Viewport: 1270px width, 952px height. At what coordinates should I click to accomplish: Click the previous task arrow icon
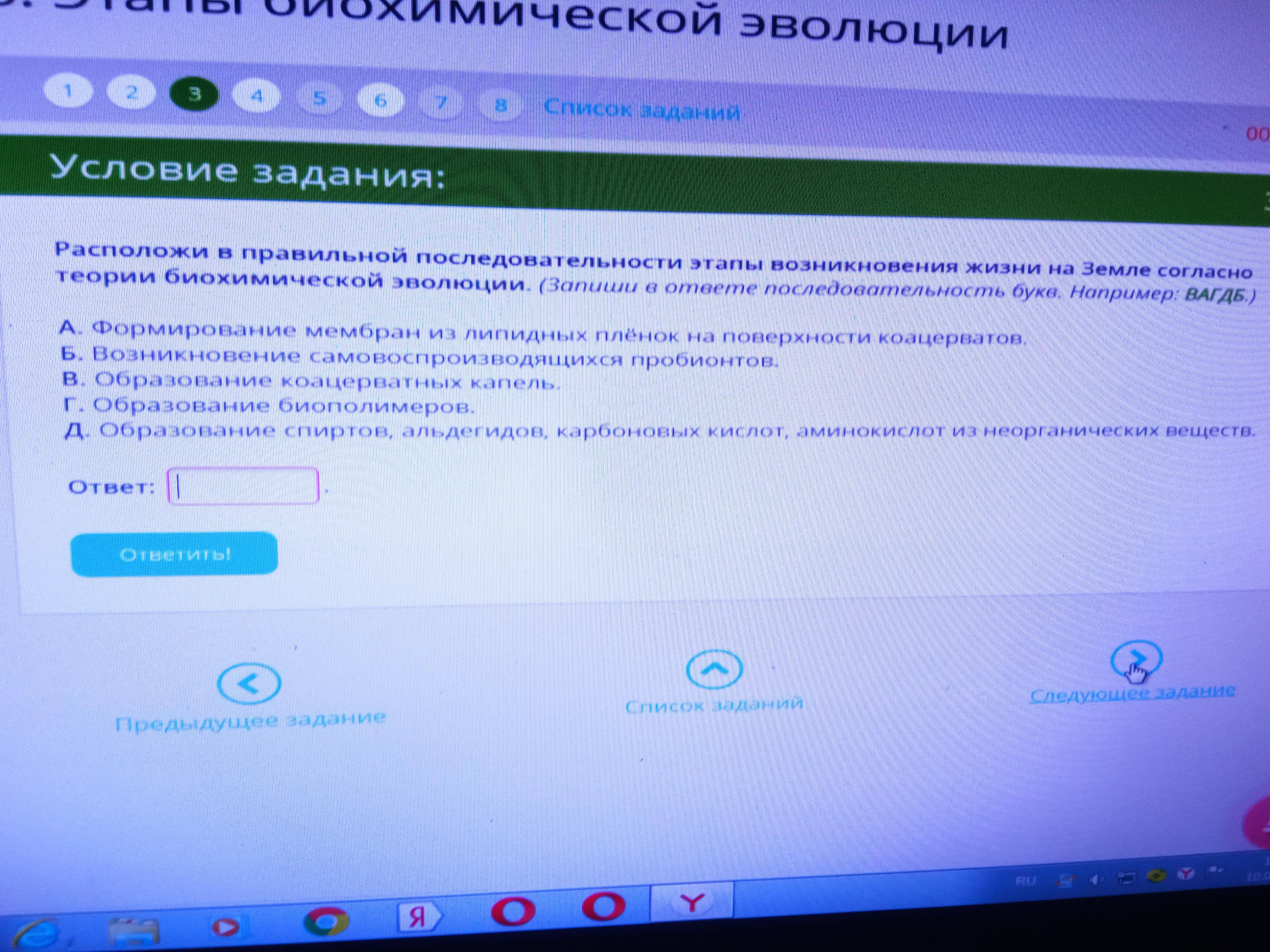click(x=249, y=683)
